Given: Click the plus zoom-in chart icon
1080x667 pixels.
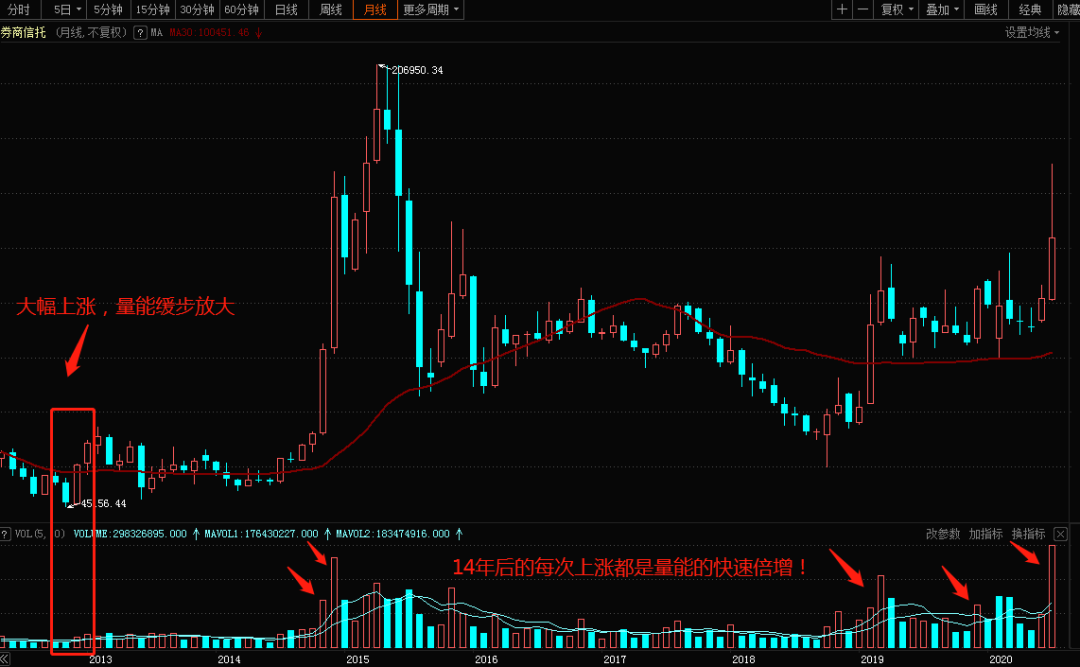Looking at the screenshot, I should pos(842,10).
